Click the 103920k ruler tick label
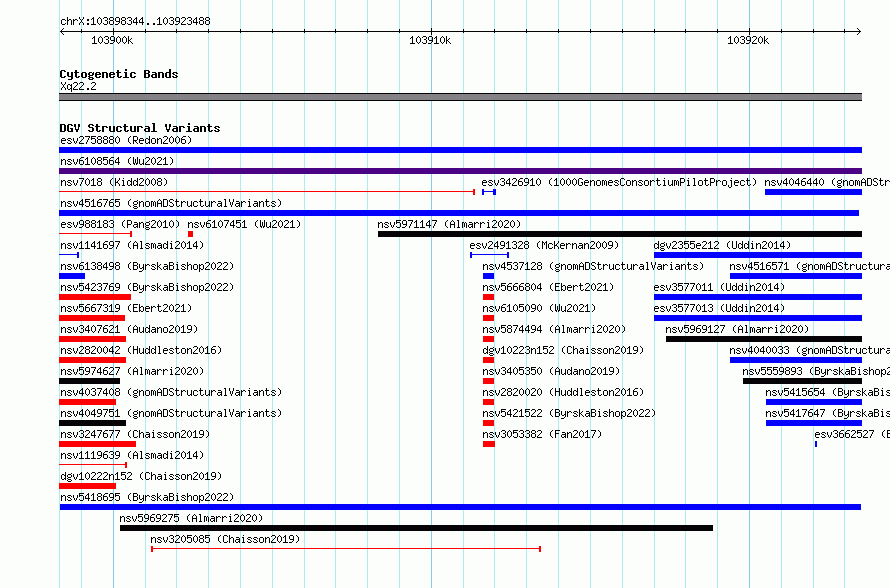This screenshot has width=890, height=588. coord(748,40)
